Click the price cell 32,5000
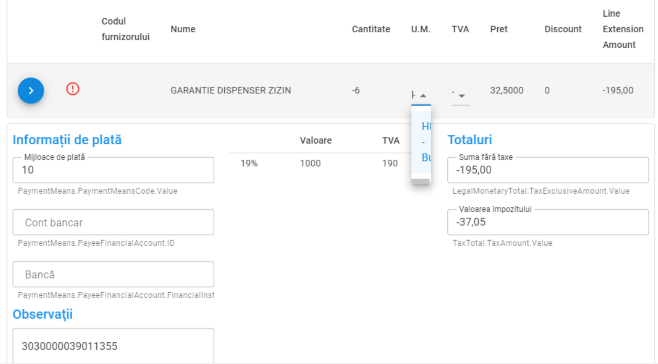The image size is (658, 364). (507, 90)
